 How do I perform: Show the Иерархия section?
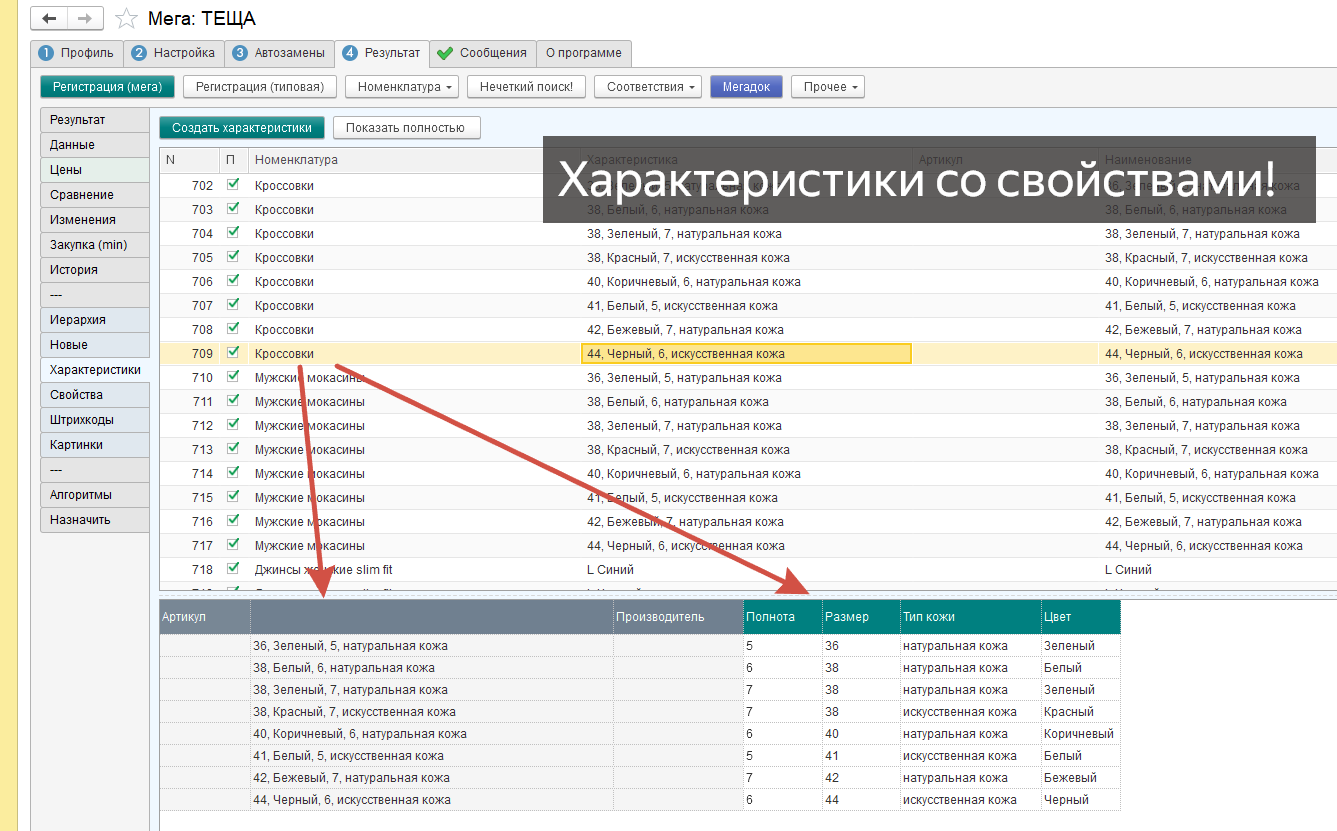[95, 320]
